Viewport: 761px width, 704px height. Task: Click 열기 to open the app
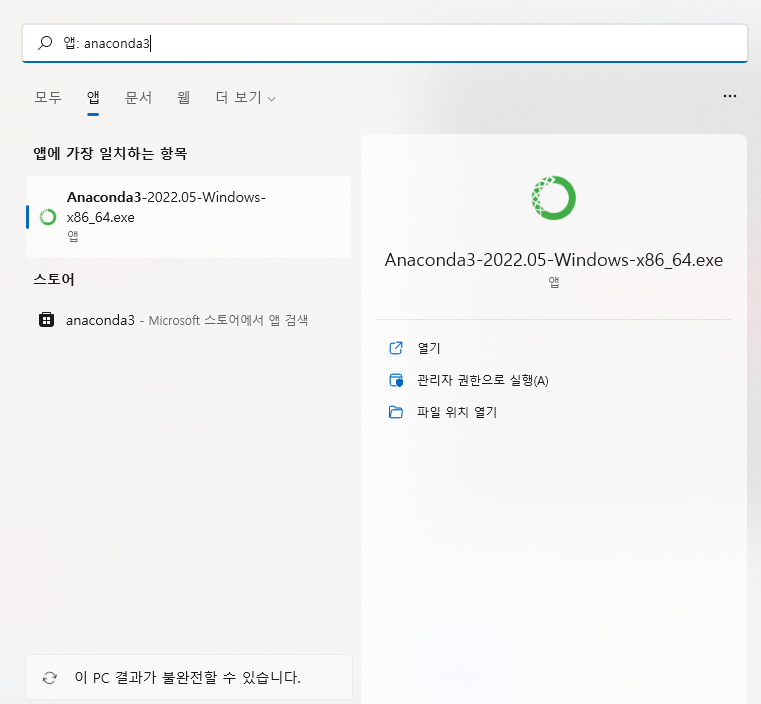tap(429, 348)
